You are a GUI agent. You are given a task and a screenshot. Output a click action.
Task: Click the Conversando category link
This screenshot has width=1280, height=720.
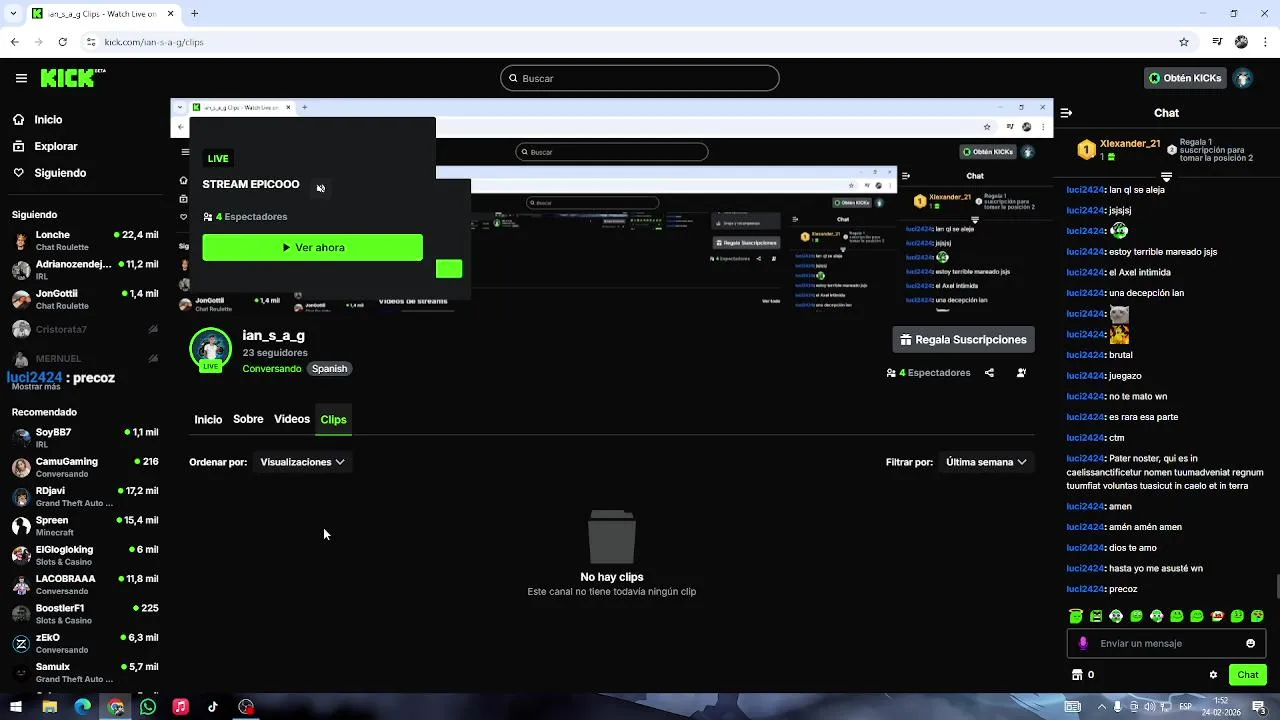click(x=271, y=368)
